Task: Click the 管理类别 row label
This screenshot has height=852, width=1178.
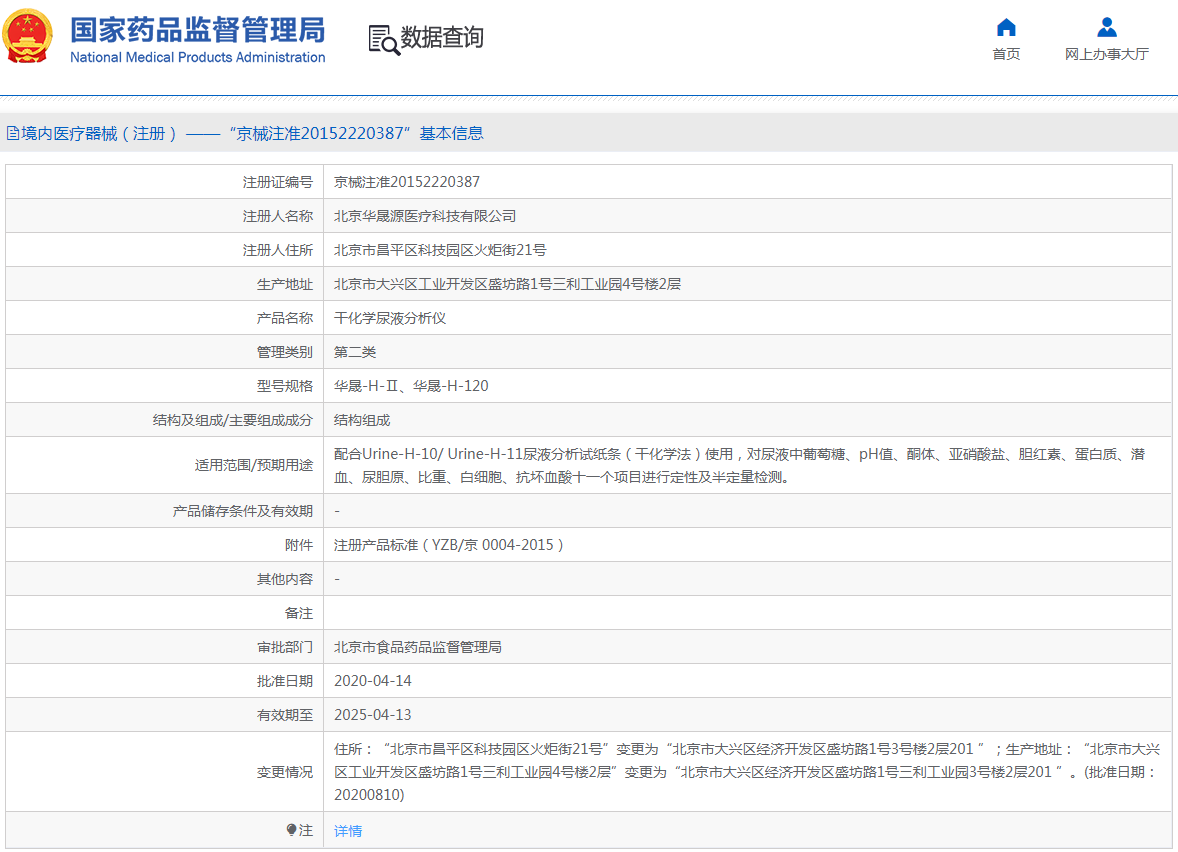Action: (285, 352)
